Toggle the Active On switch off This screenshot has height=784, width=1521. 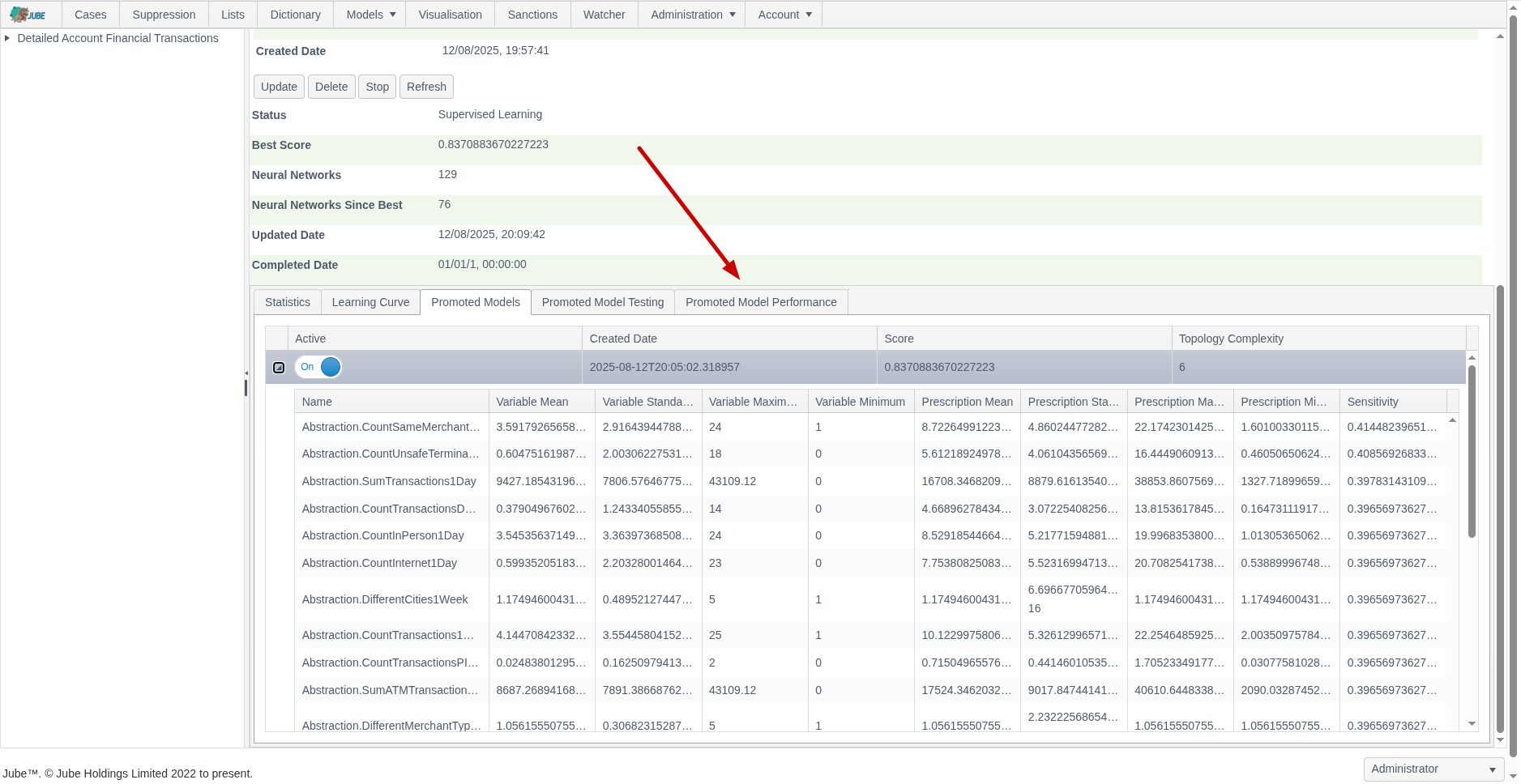click(x=318, y=367)
